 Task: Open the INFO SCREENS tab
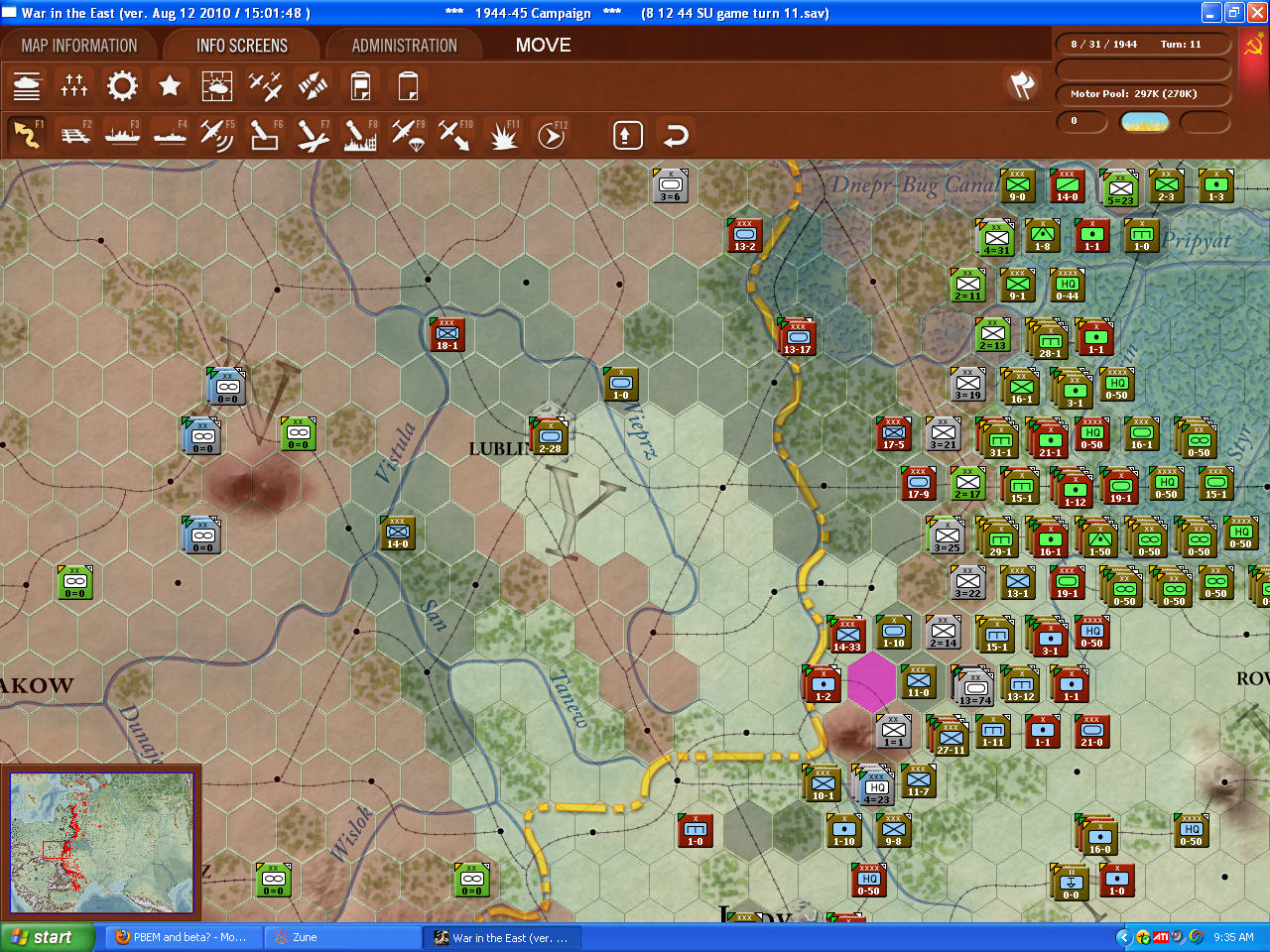242,46
